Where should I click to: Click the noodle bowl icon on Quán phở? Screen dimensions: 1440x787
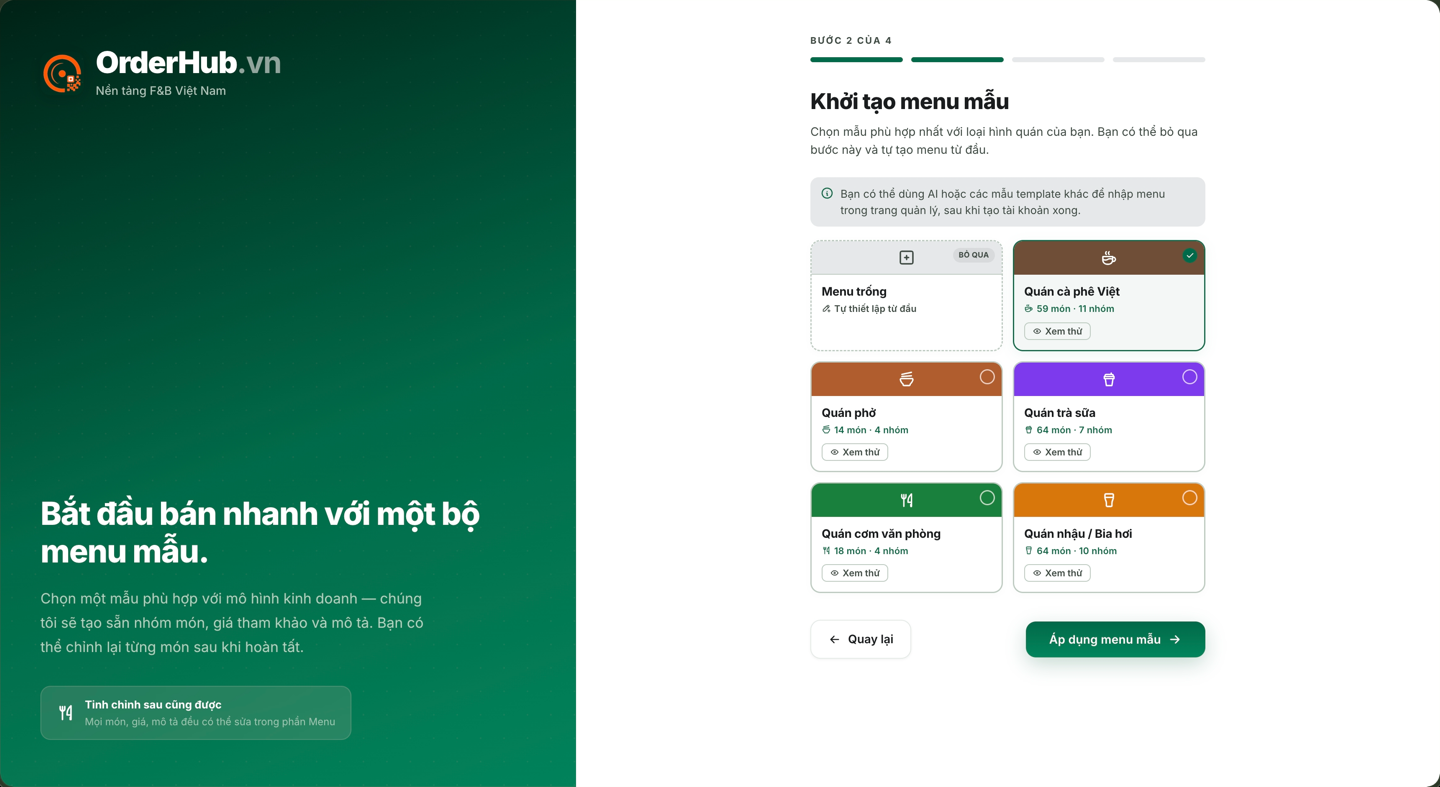pos(906,379)
